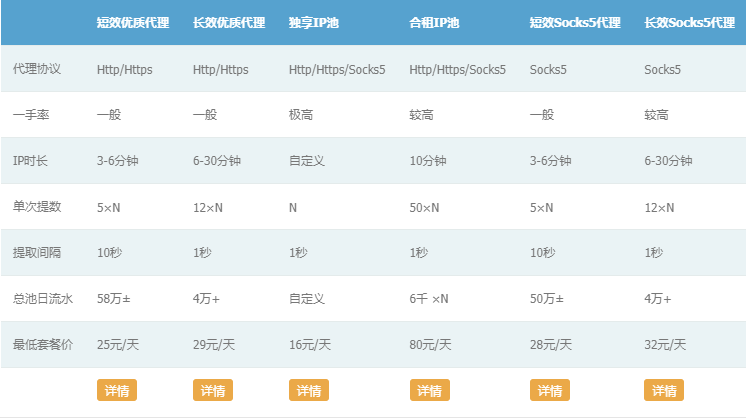This screenshot has width=746, height=419.
Task: Click the 长效优质代理 header
Action: coord(228,22)
